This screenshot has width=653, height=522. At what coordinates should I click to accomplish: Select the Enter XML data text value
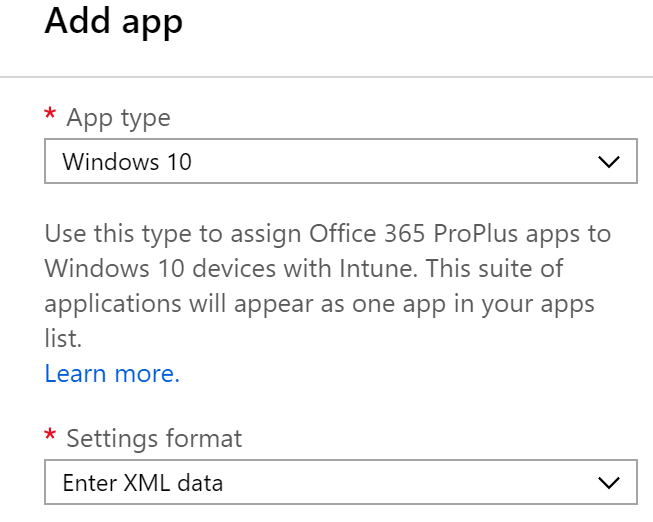coord(143,483)
